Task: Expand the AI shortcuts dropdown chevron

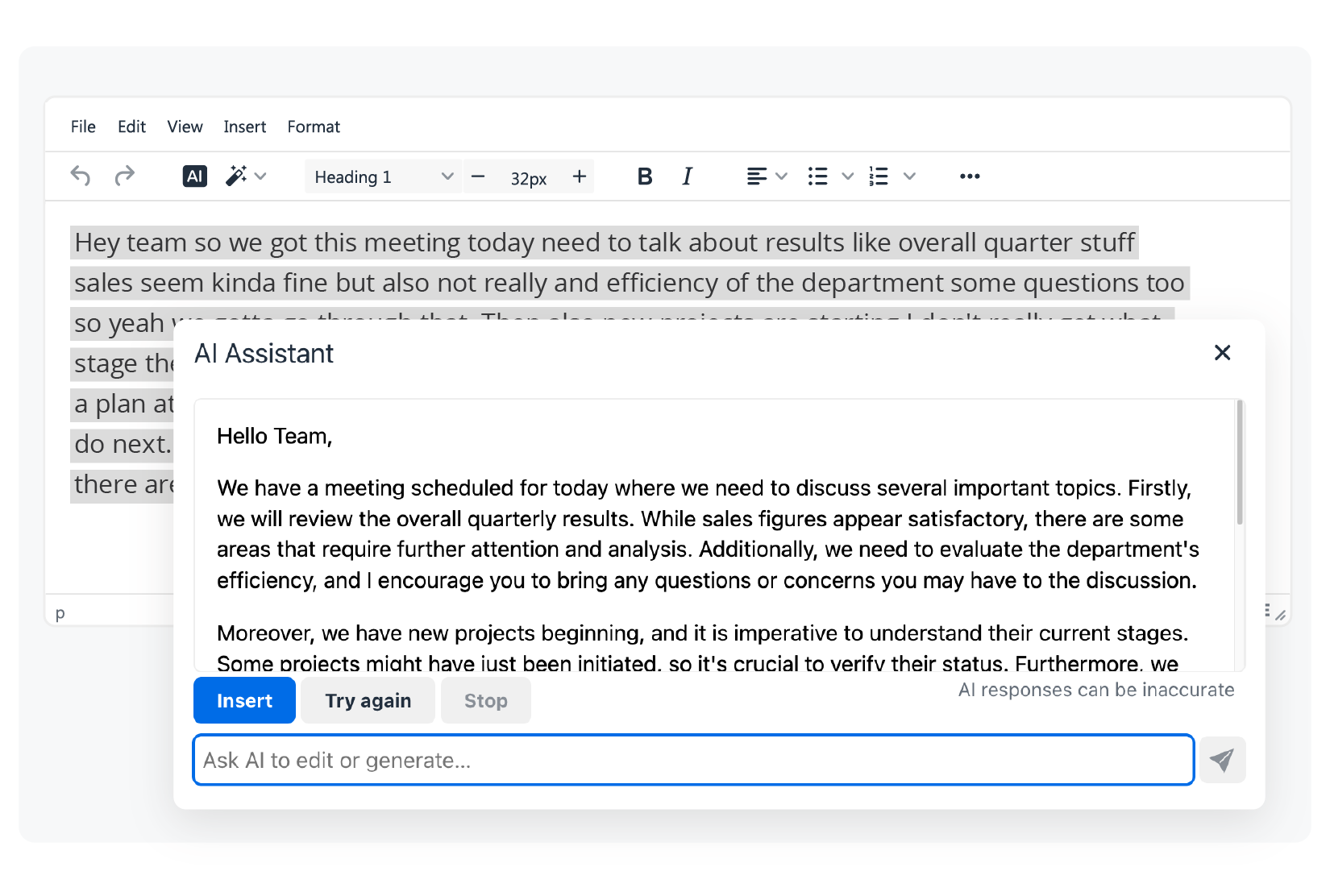Action: pos(260,176)
